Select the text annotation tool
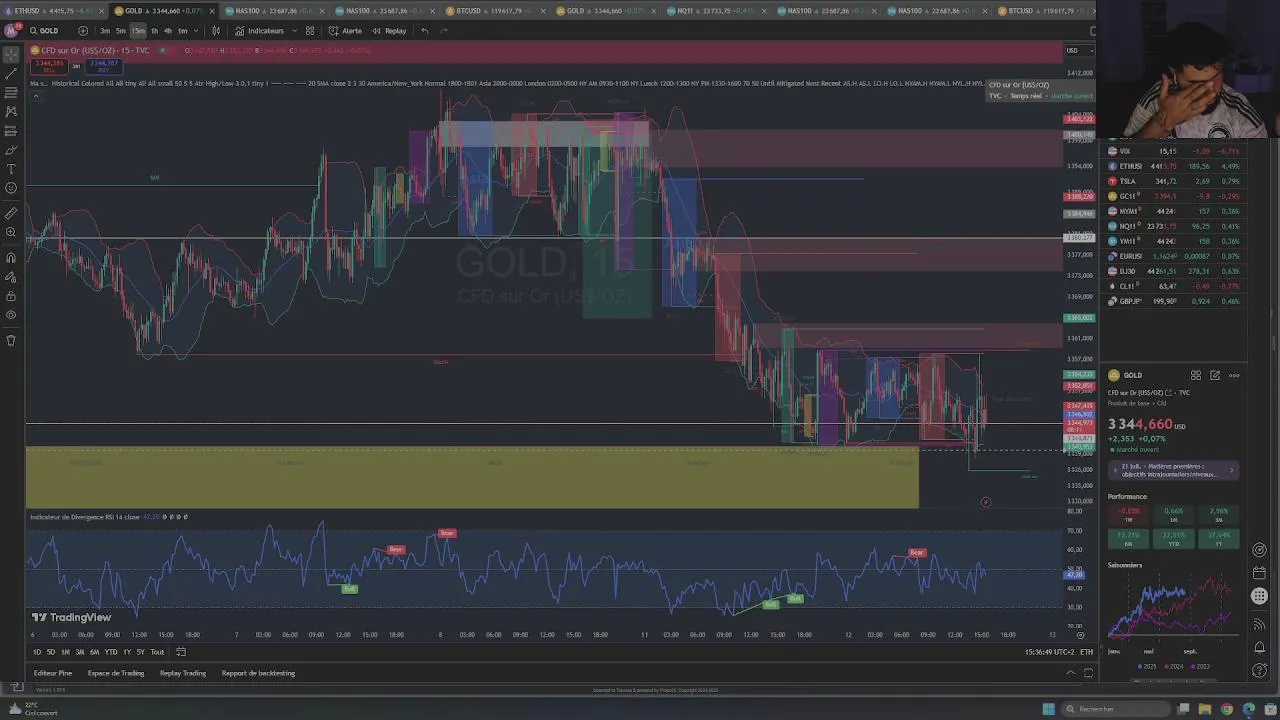This screenshot has height=720, width=1280. (x=11, y=169)
